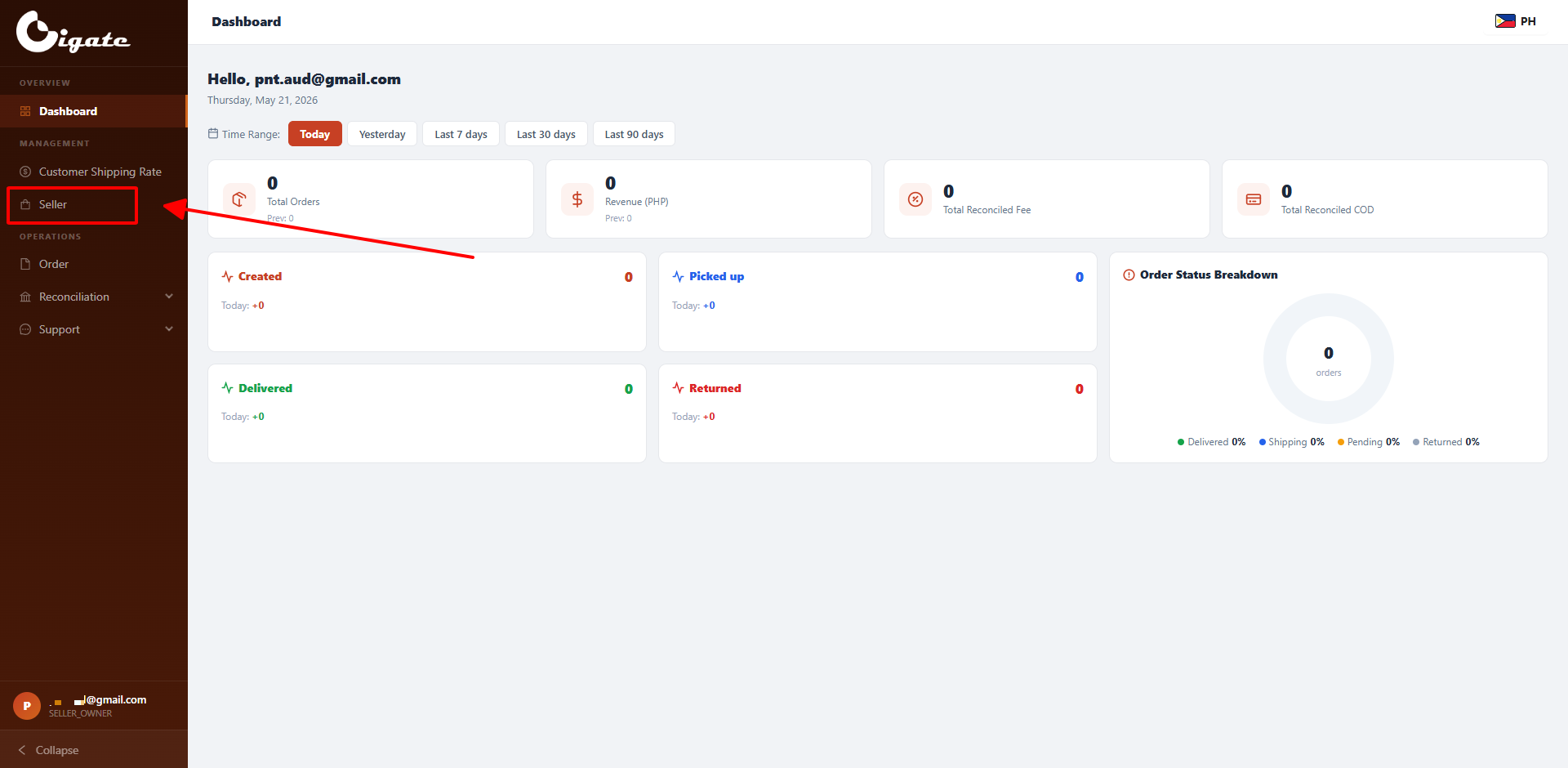Click the Returned activity pulse icon
Image resolution: width=1568 pixels, height=768 pixels.
coord(679,387)
